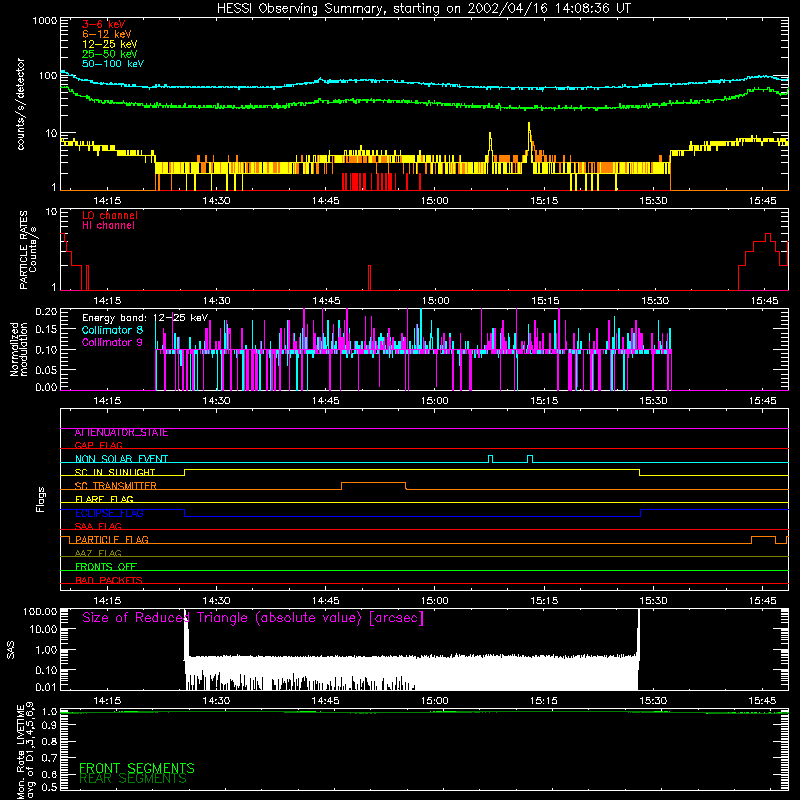Click the 1000 value on counts axis
The width and height of the screenshot is (800, 800).
(45, 21)
